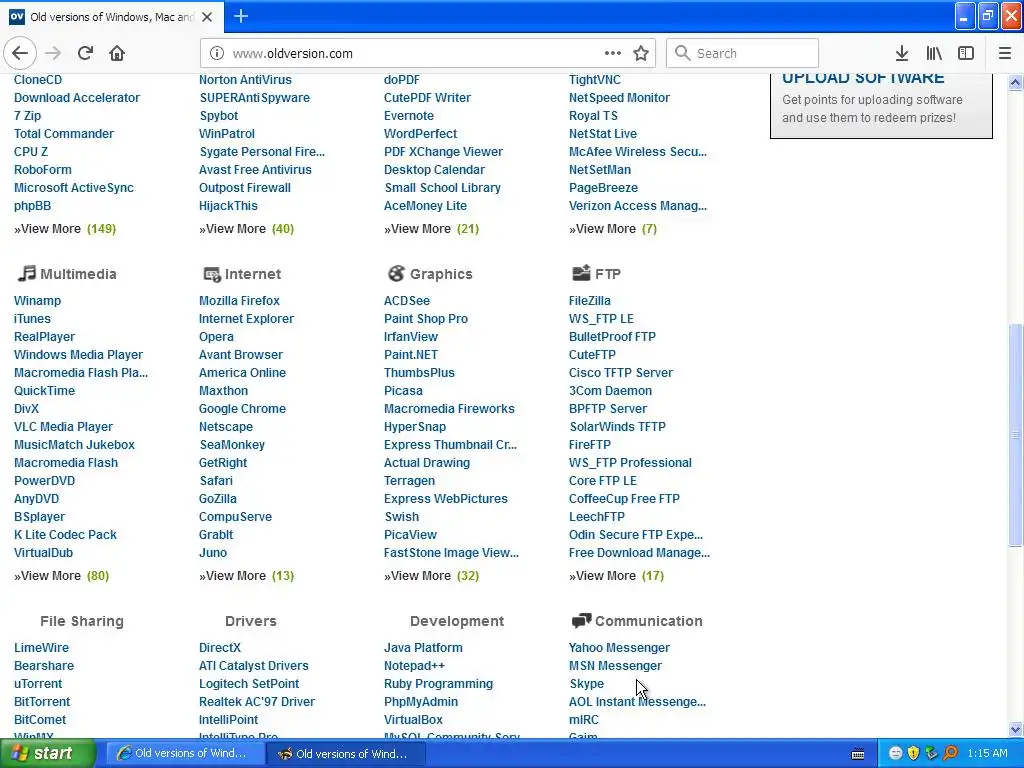Click the page scrollbar thumb
Screen dimensions: 1024x768
click(x=1016, y=434)
